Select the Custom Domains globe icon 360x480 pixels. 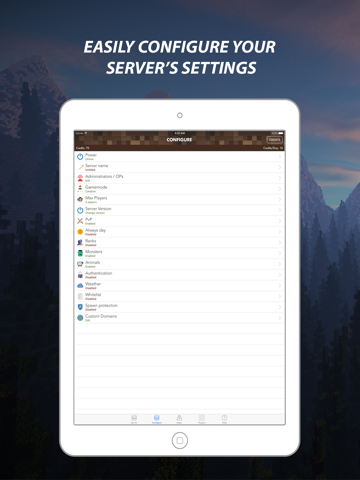click(x=80, y=318)
